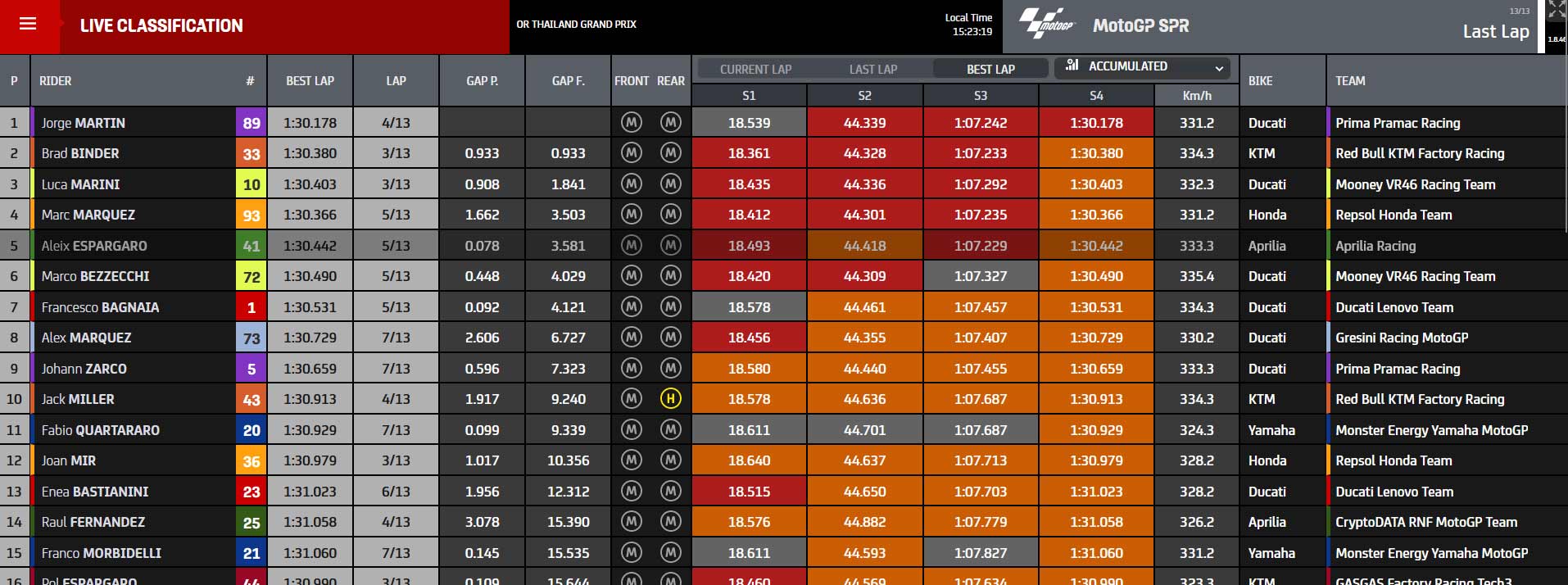
Task: Click Luca Marini's yellow number 10 badge
Action: pyautogui.click(x=252, y=184)
